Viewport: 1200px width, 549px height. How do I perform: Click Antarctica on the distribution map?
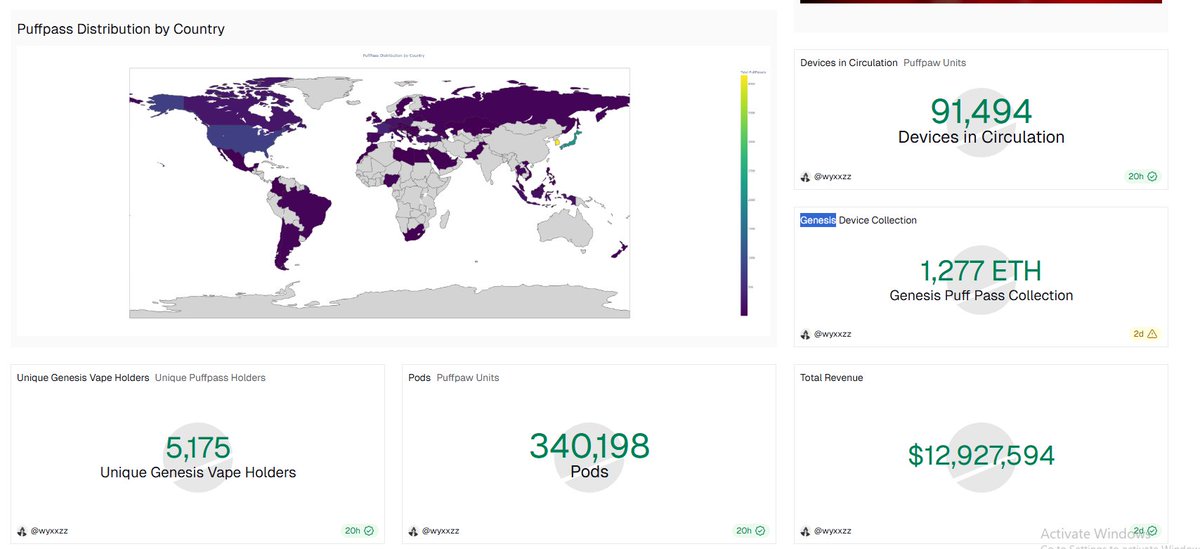pos(380,300)
